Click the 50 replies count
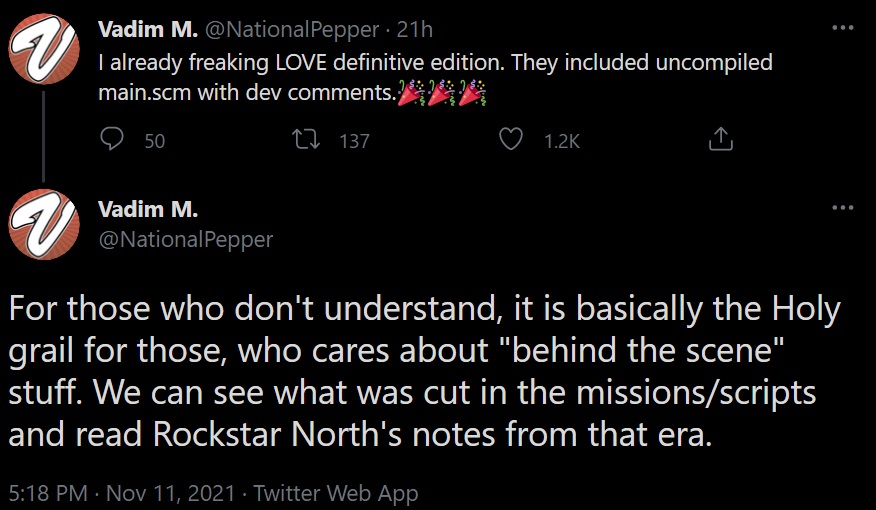The height and width of the screenshot is (510, 876). 154,141
